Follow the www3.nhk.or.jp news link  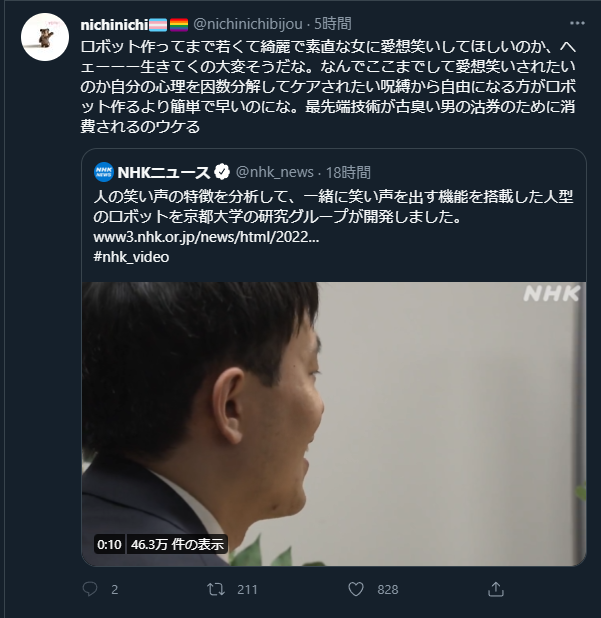pos(206,237)
